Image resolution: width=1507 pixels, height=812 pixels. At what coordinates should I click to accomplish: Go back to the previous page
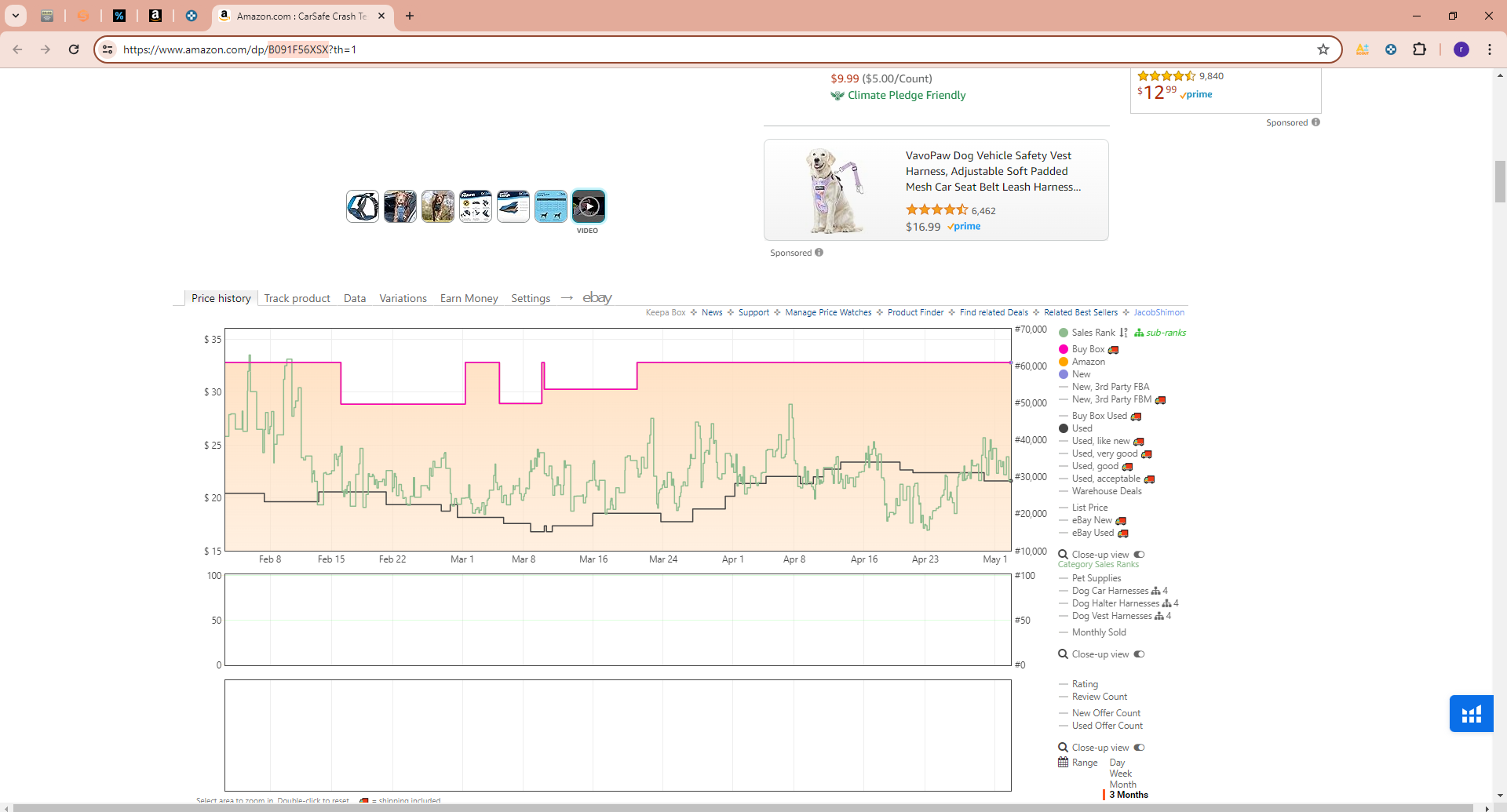pos(17,49)
